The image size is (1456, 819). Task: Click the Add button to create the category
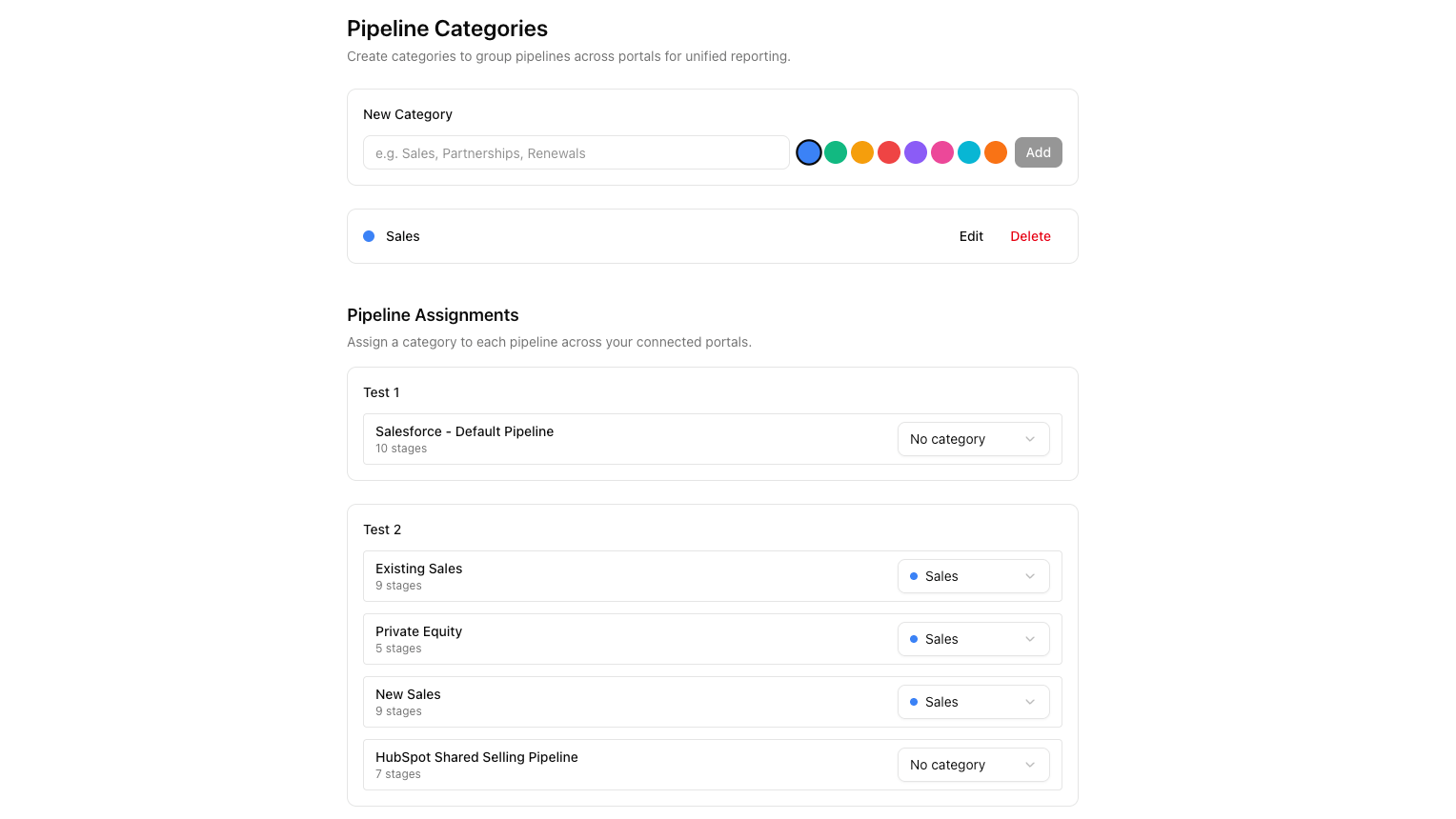(x=1039, y=151)
